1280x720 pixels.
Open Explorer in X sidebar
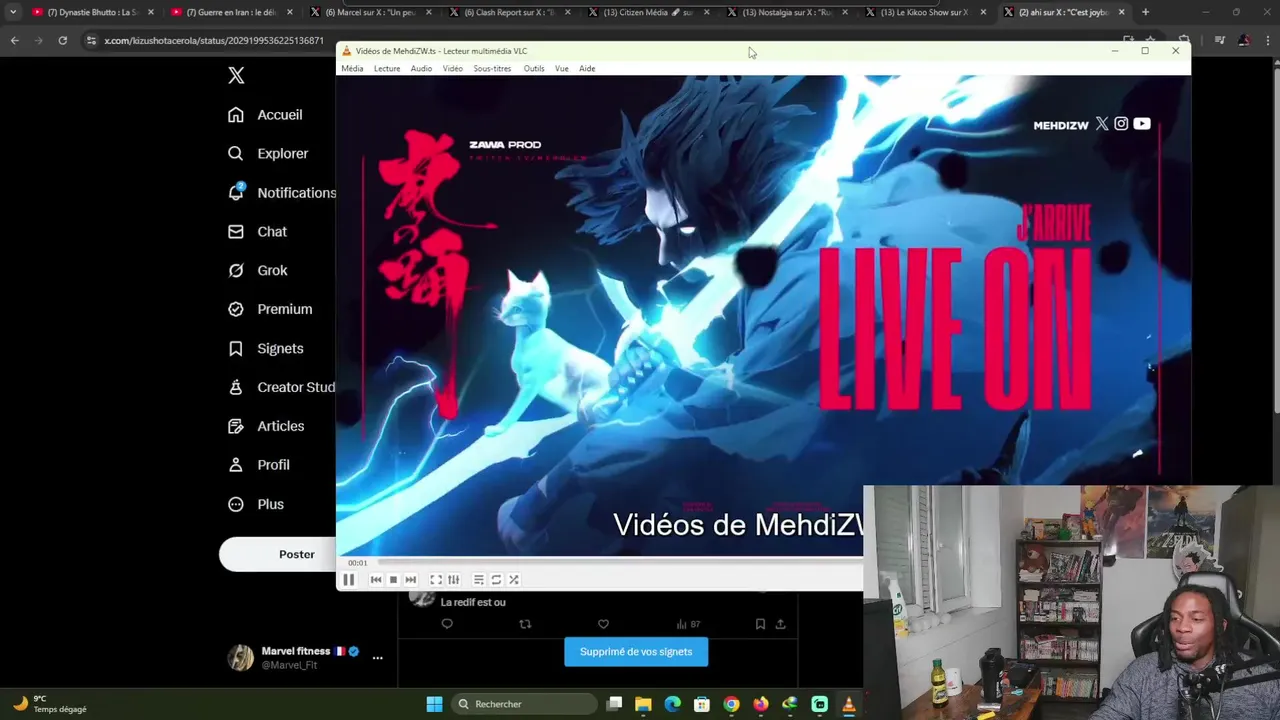click(x=268, y=154)
